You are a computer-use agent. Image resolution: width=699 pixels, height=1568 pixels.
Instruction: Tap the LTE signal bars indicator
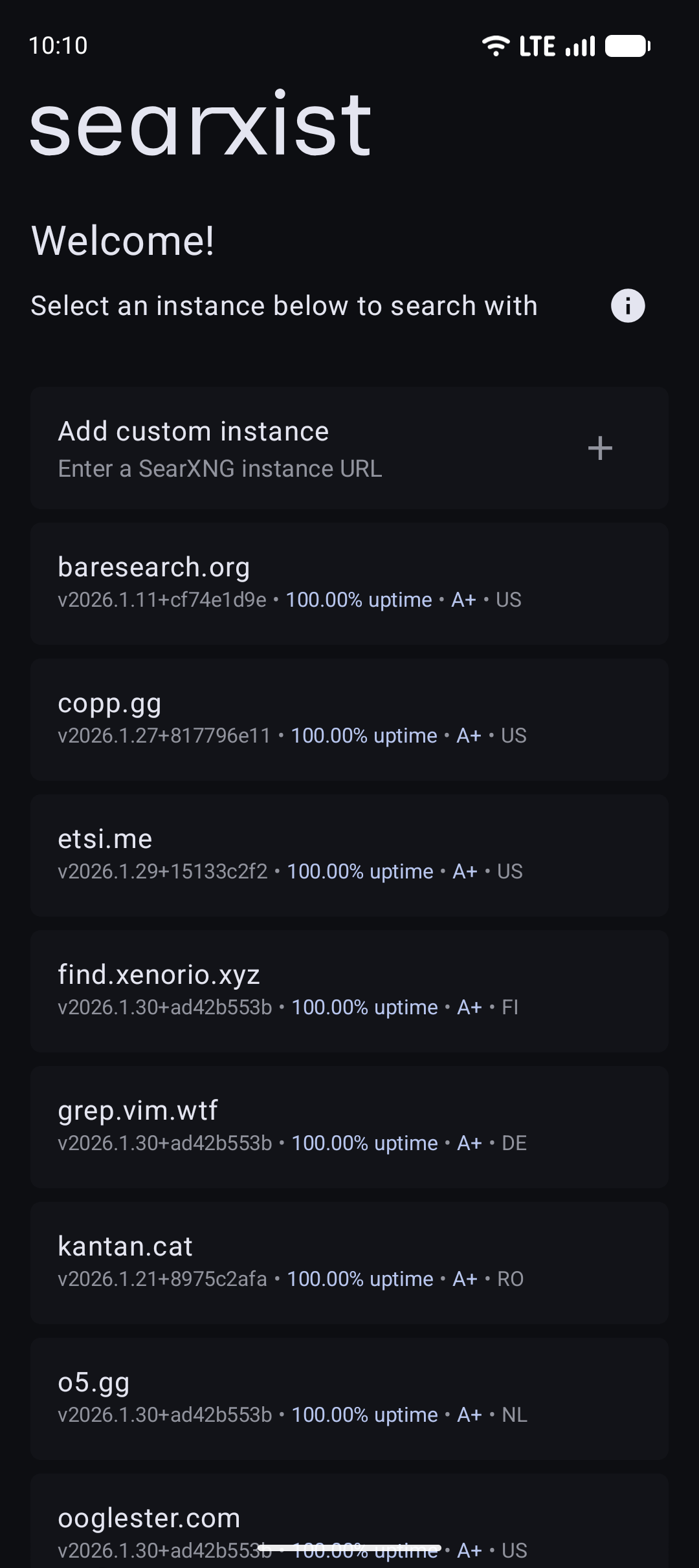(580, 47)
